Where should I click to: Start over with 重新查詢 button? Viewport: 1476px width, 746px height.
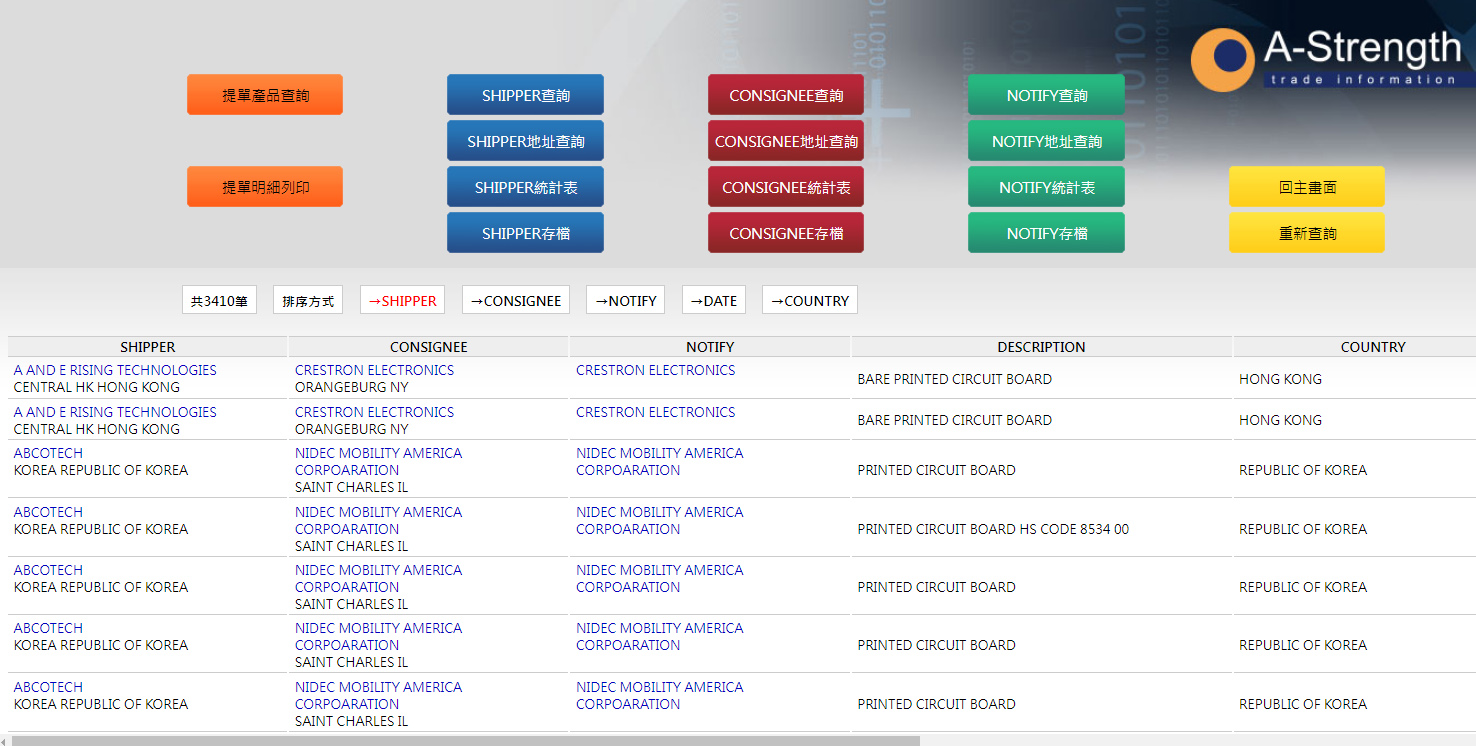[1307, 233]
